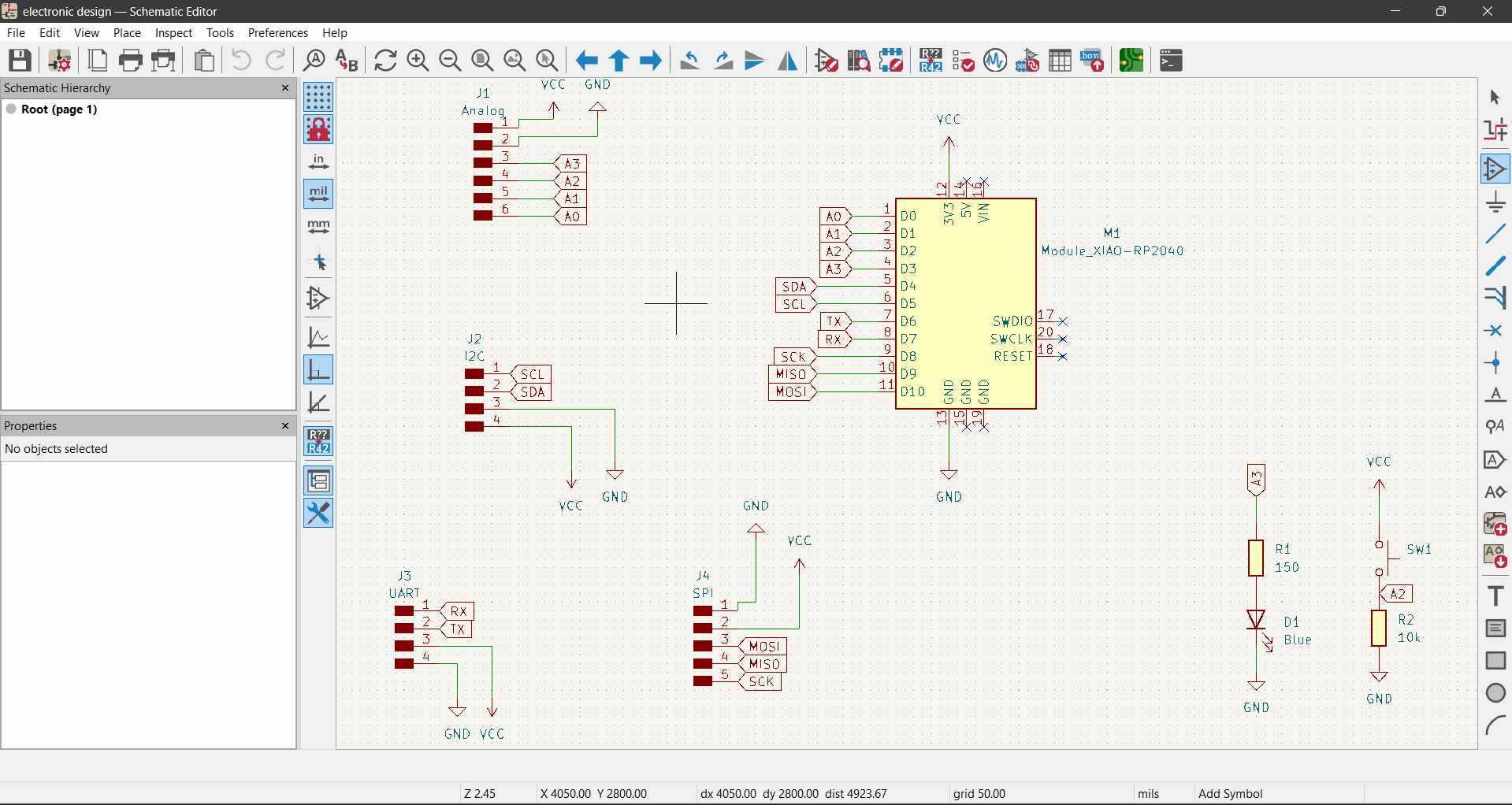Select Root (page 1) in Schematic Hierarchy

61,109
